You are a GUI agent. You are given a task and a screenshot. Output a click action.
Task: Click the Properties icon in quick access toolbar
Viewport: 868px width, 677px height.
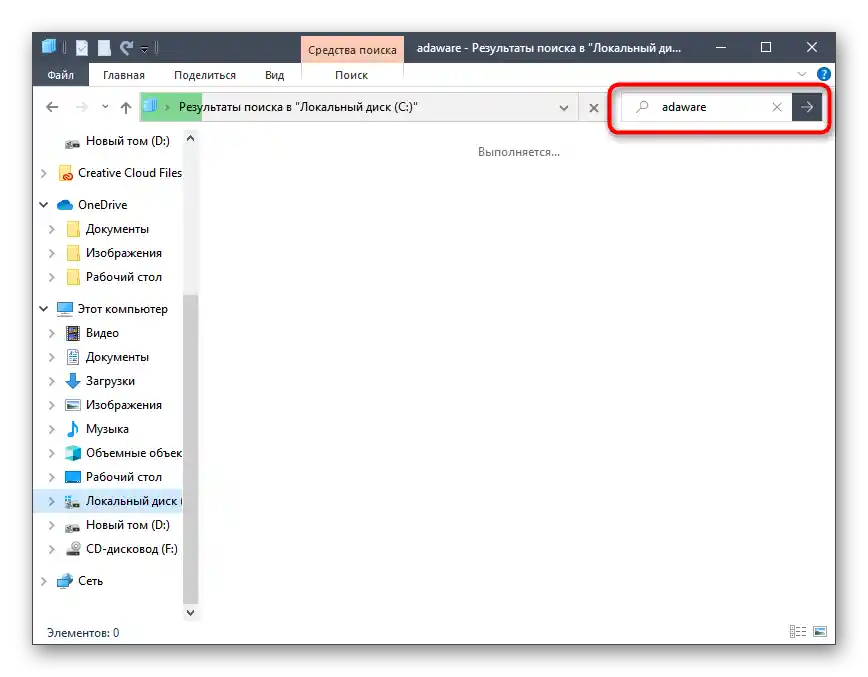click(82, 48)
